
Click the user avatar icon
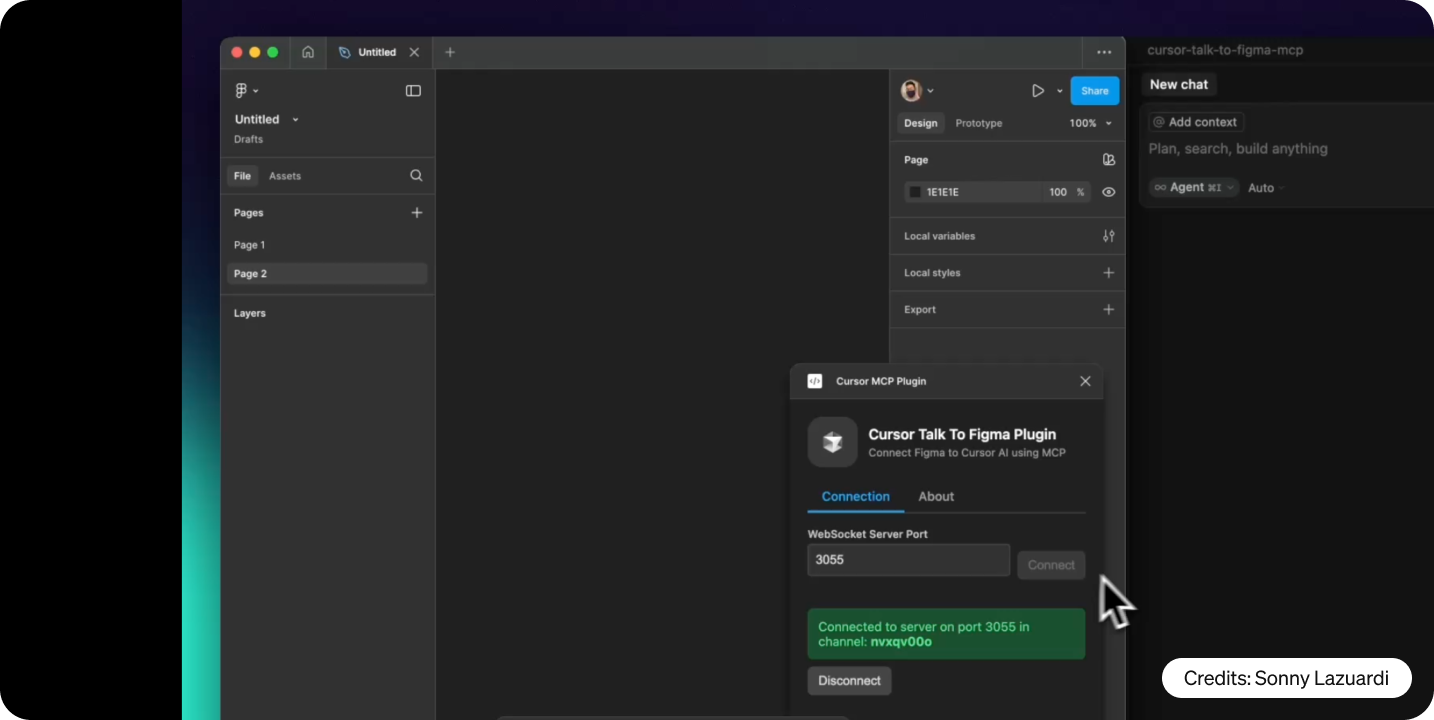coord(911,91)
